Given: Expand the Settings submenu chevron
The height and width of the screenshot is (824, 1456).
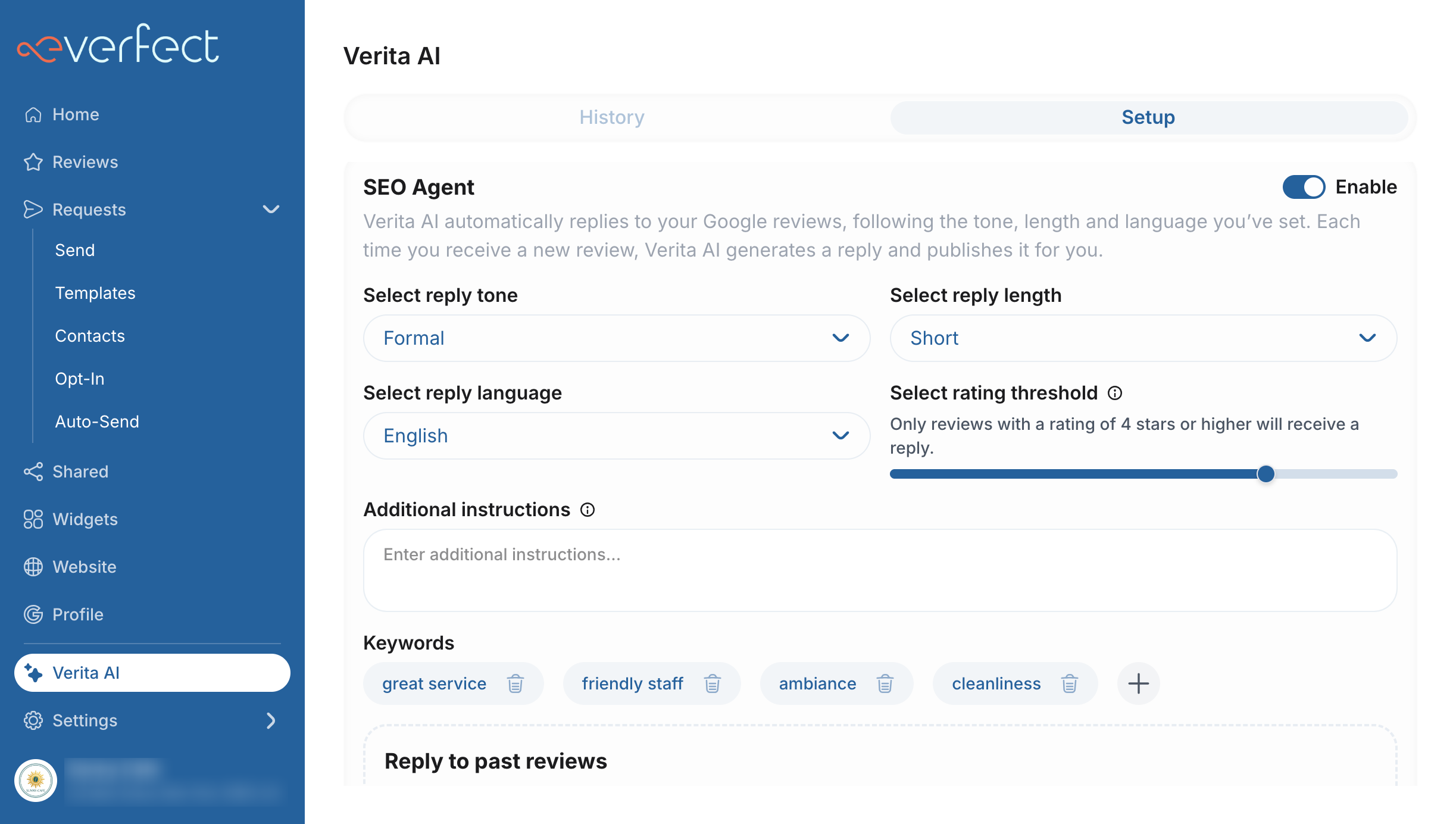Looking at the screenshot, I should click(x=271, y=720).
